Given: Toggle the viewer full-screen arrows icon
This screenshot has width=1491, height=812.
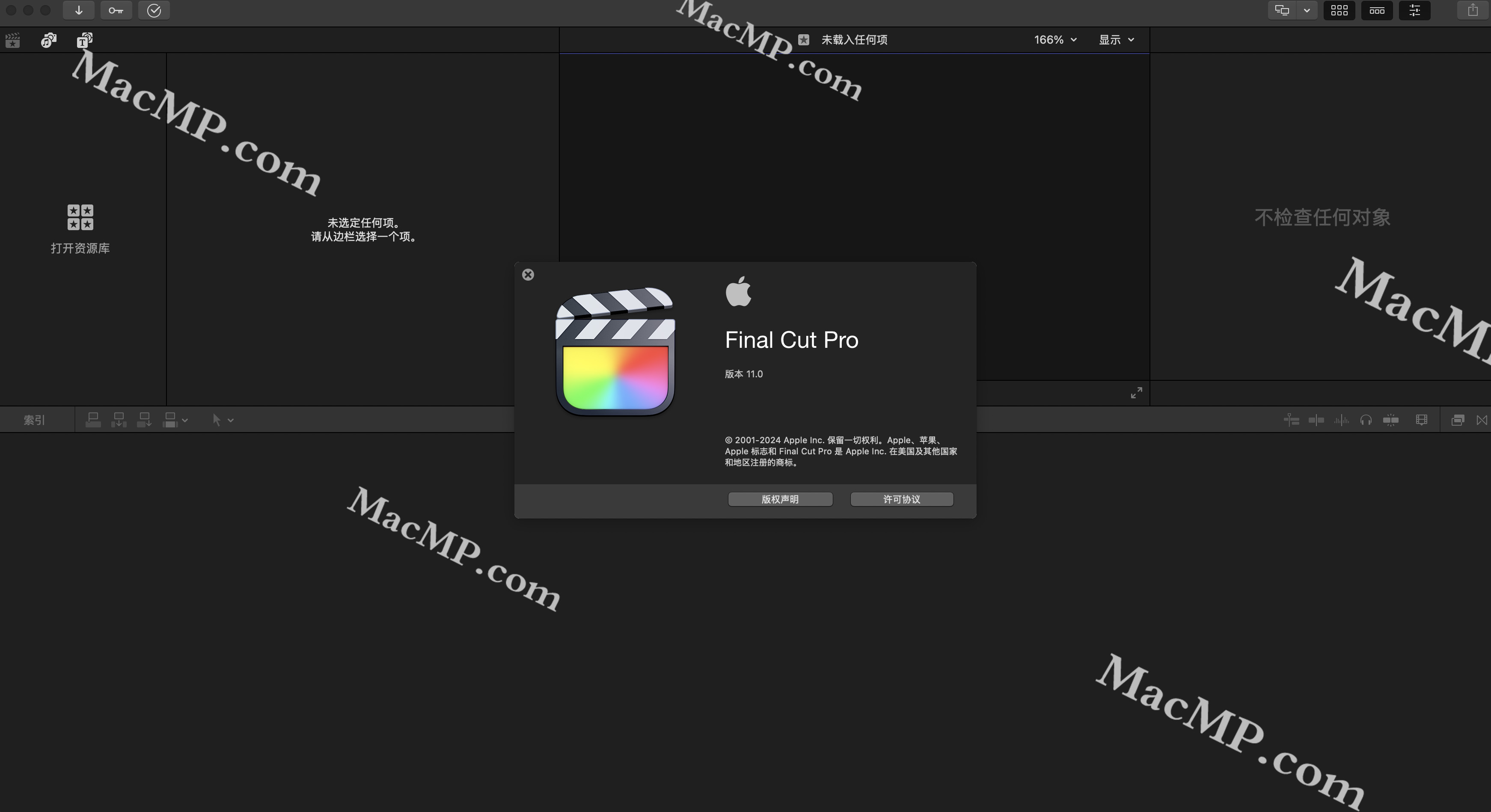Looking at the screenshot, I should 1136,393.
